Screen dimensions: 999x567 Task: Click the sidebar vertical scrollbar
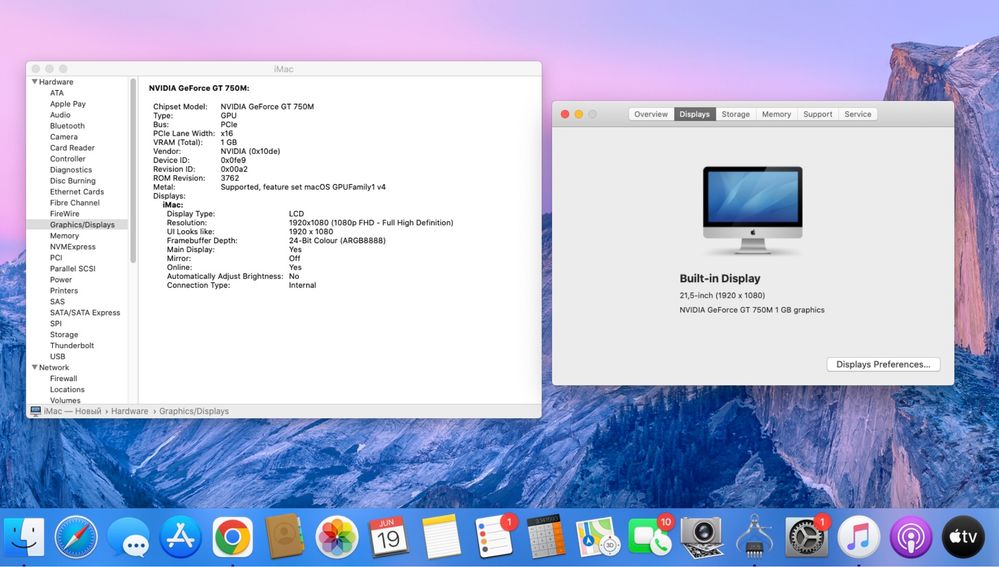133,170
